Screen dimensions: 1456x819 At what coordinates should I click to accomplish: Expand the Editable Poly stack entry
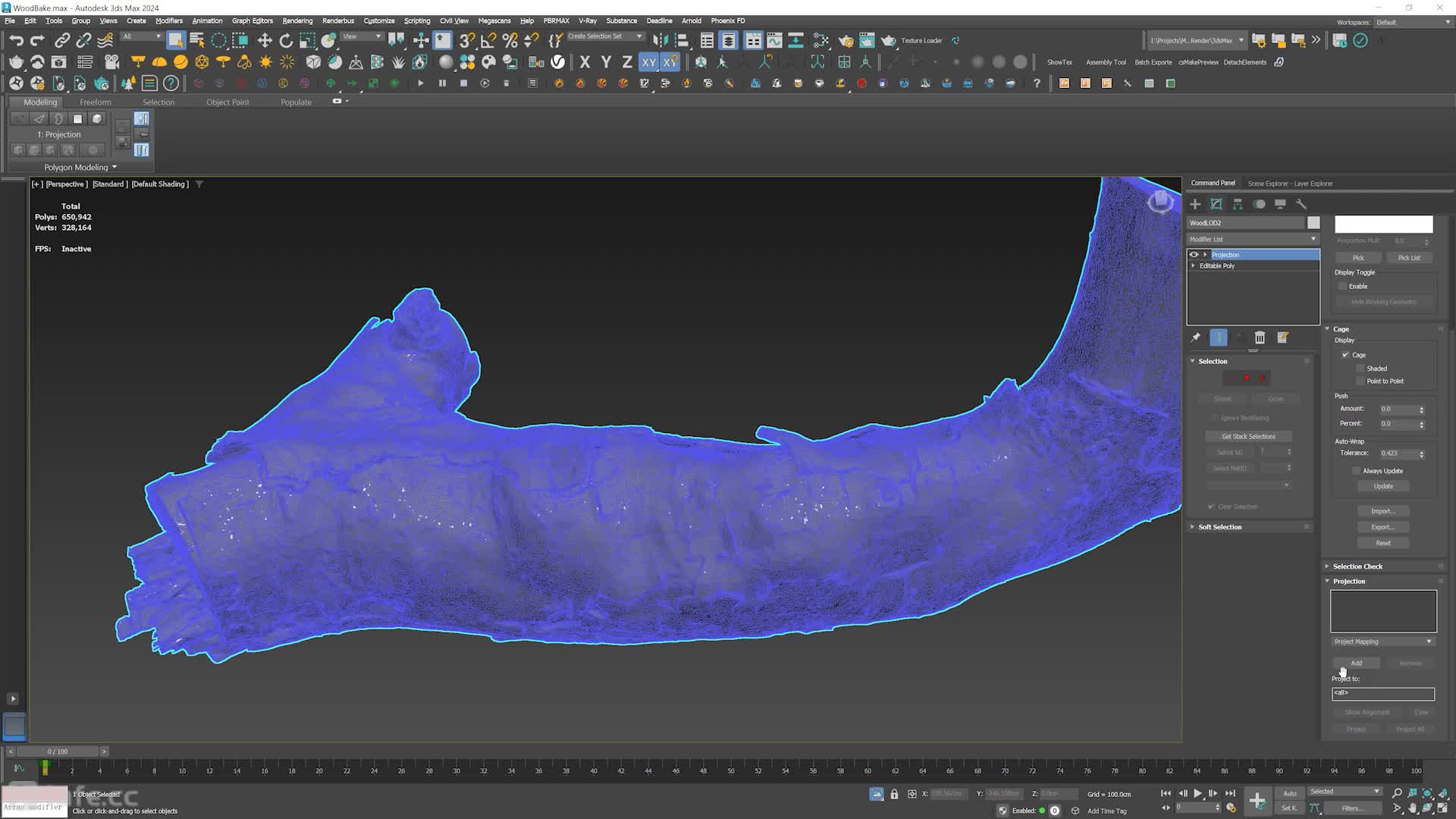coord(1194,266)
